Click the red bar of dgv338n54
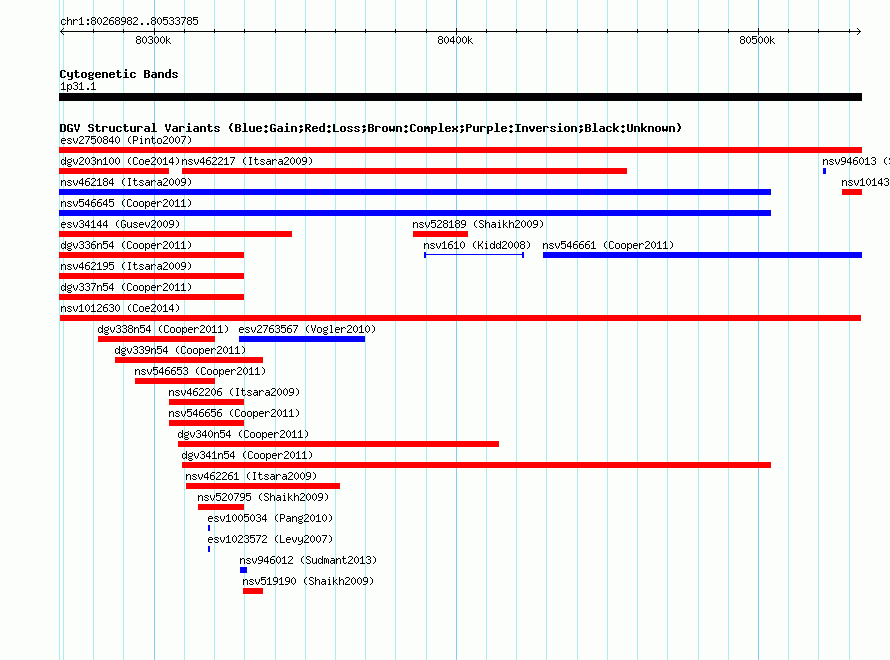The image size is (890, 660). coord(156,339)
